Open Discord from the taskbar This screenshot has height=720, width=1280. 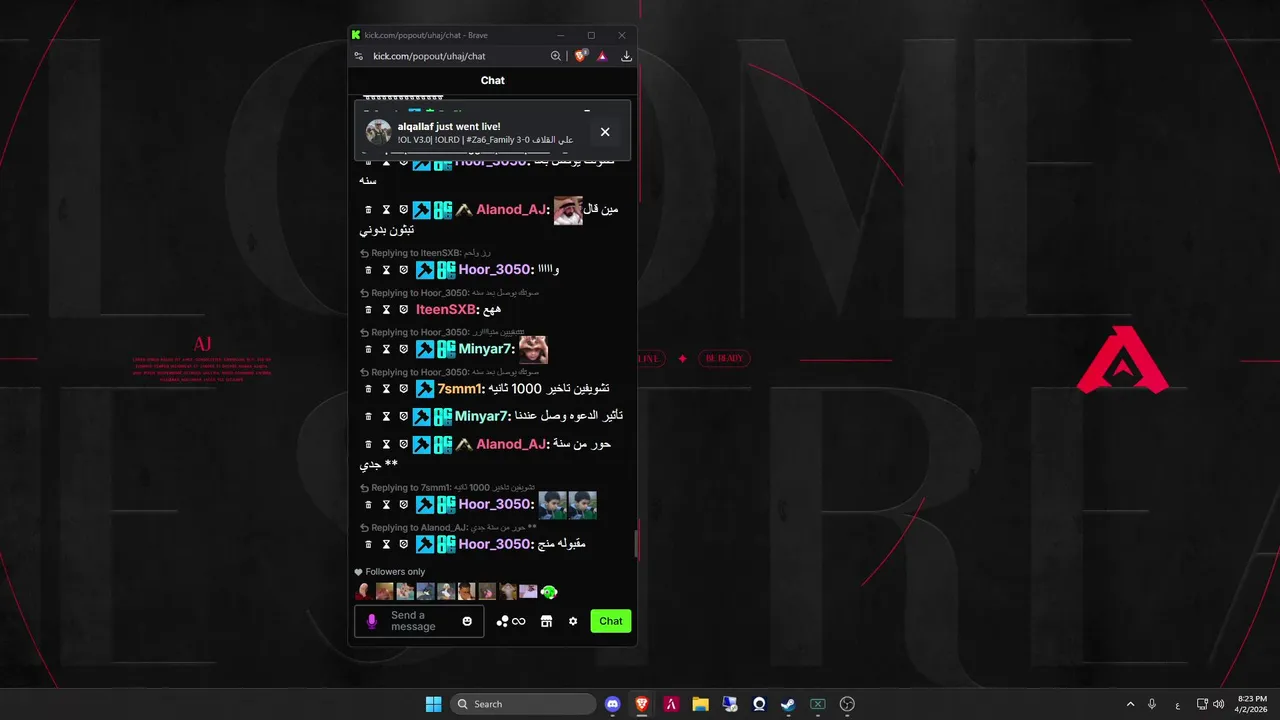(x=613, y=704)
